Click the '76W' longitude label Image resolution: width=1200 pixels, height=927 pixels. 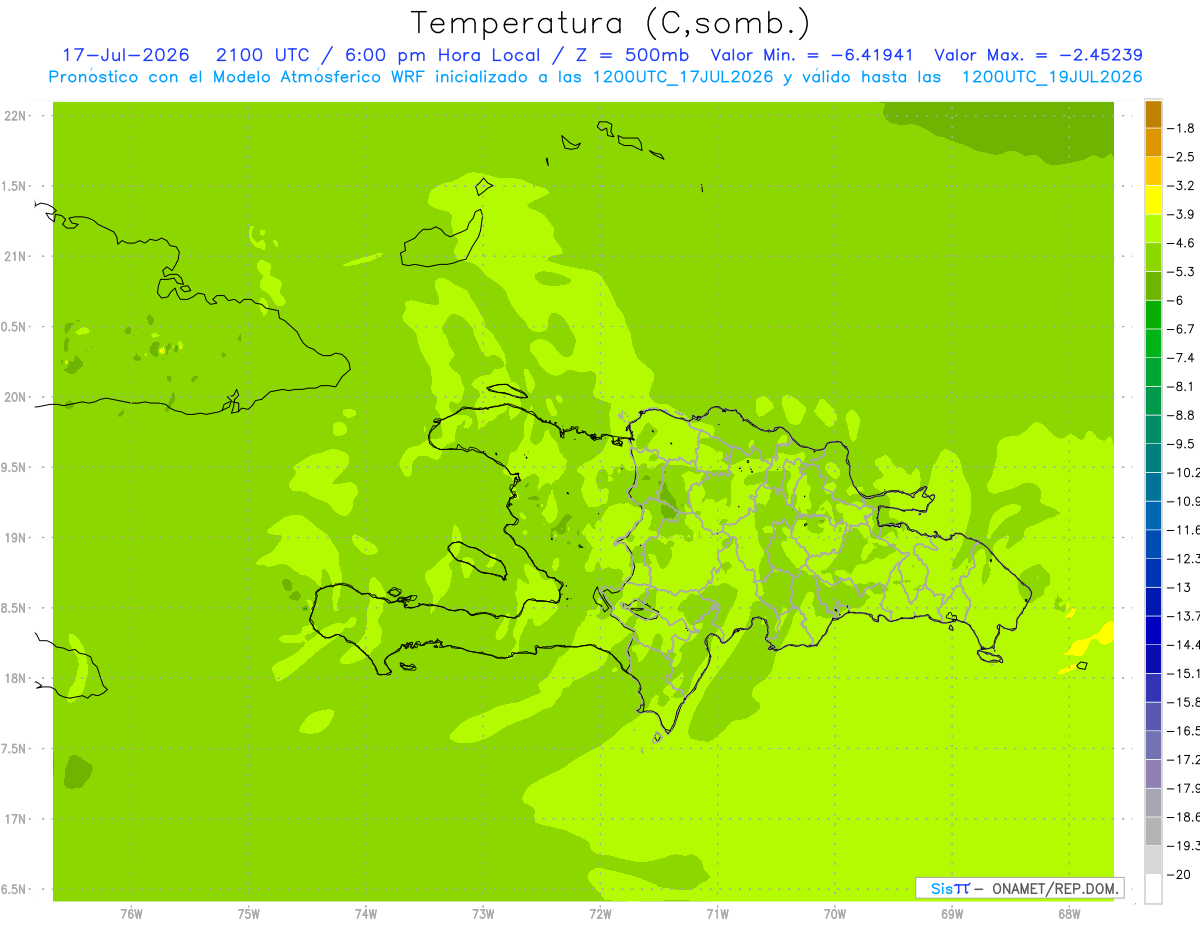131,915
